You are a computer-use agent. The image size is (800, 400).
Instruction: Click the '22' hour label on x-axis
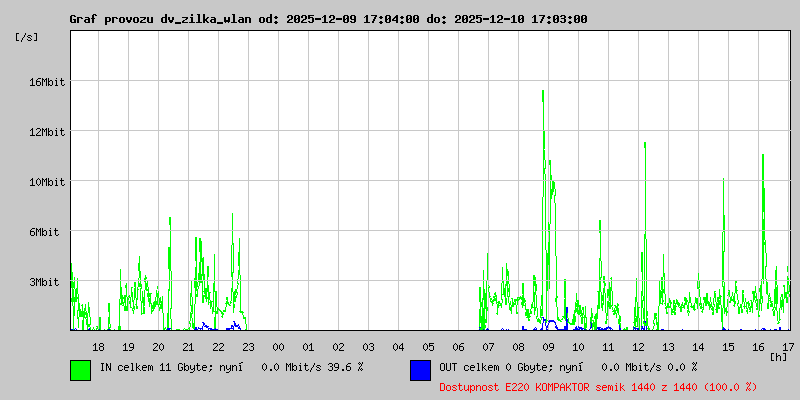coord(218,347)
